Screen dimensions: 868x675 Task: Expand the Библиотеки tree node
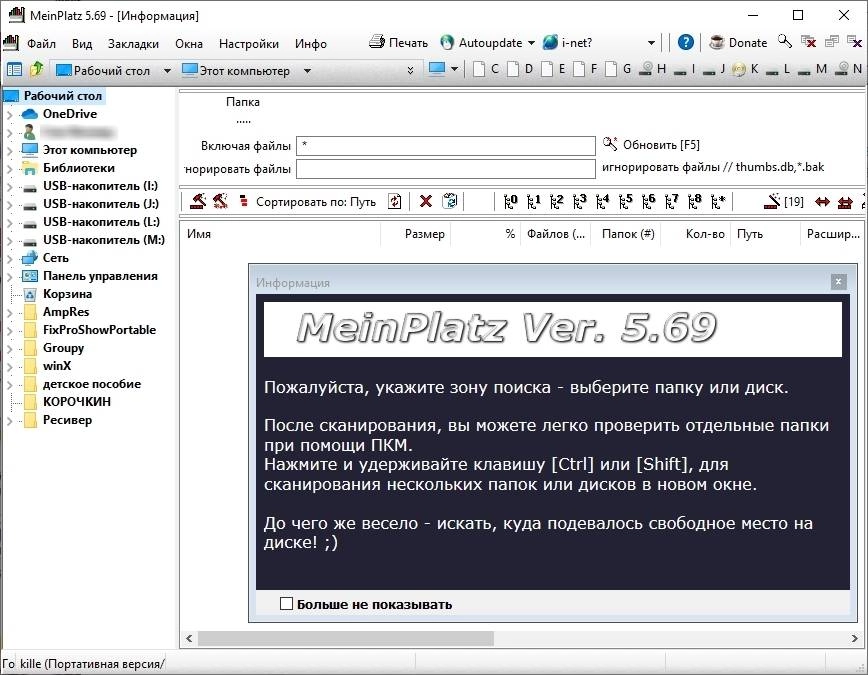9,168
